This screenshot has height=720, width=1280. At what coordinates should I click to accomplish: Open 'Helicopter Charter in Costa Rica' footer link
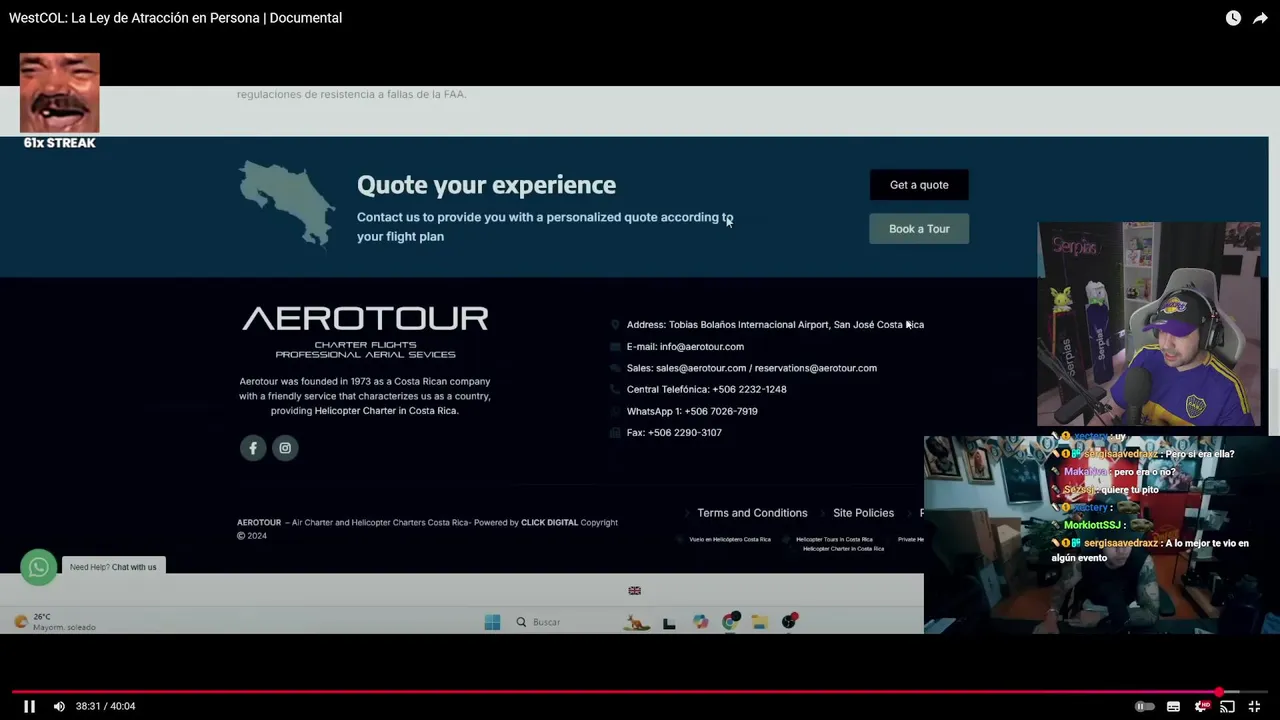pyautogui.click(x=843, y=549)
